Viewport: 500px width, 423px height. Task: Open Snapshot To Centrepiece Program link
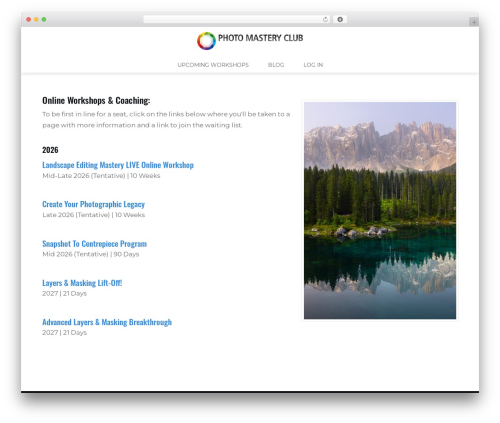(94, 244)
